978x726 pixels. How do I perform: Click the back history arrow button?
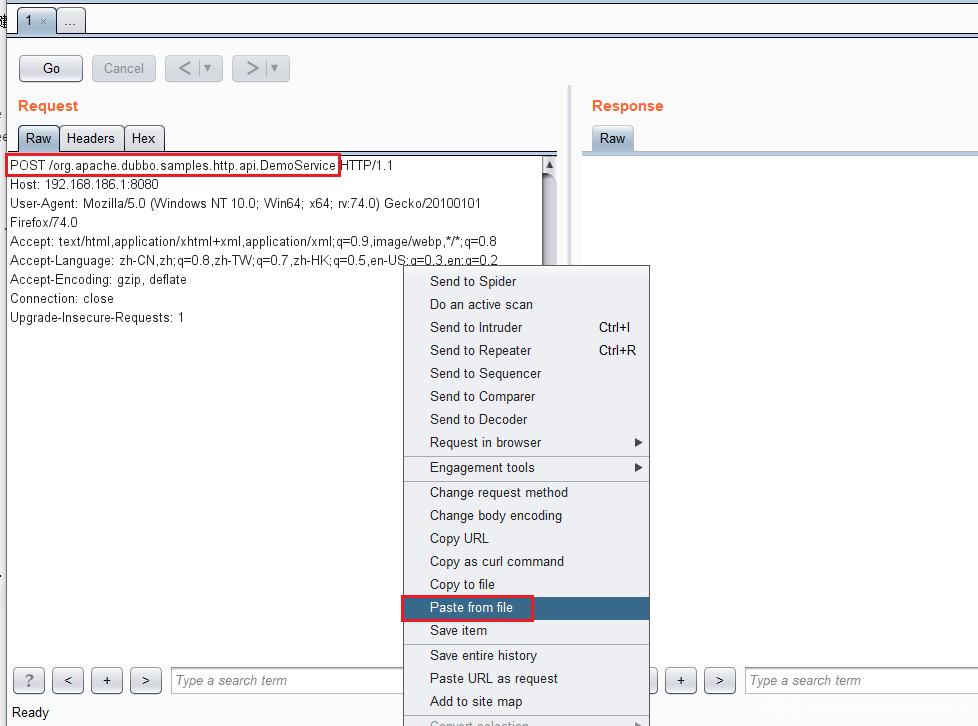pyautogui.click(x=184, y=68)
